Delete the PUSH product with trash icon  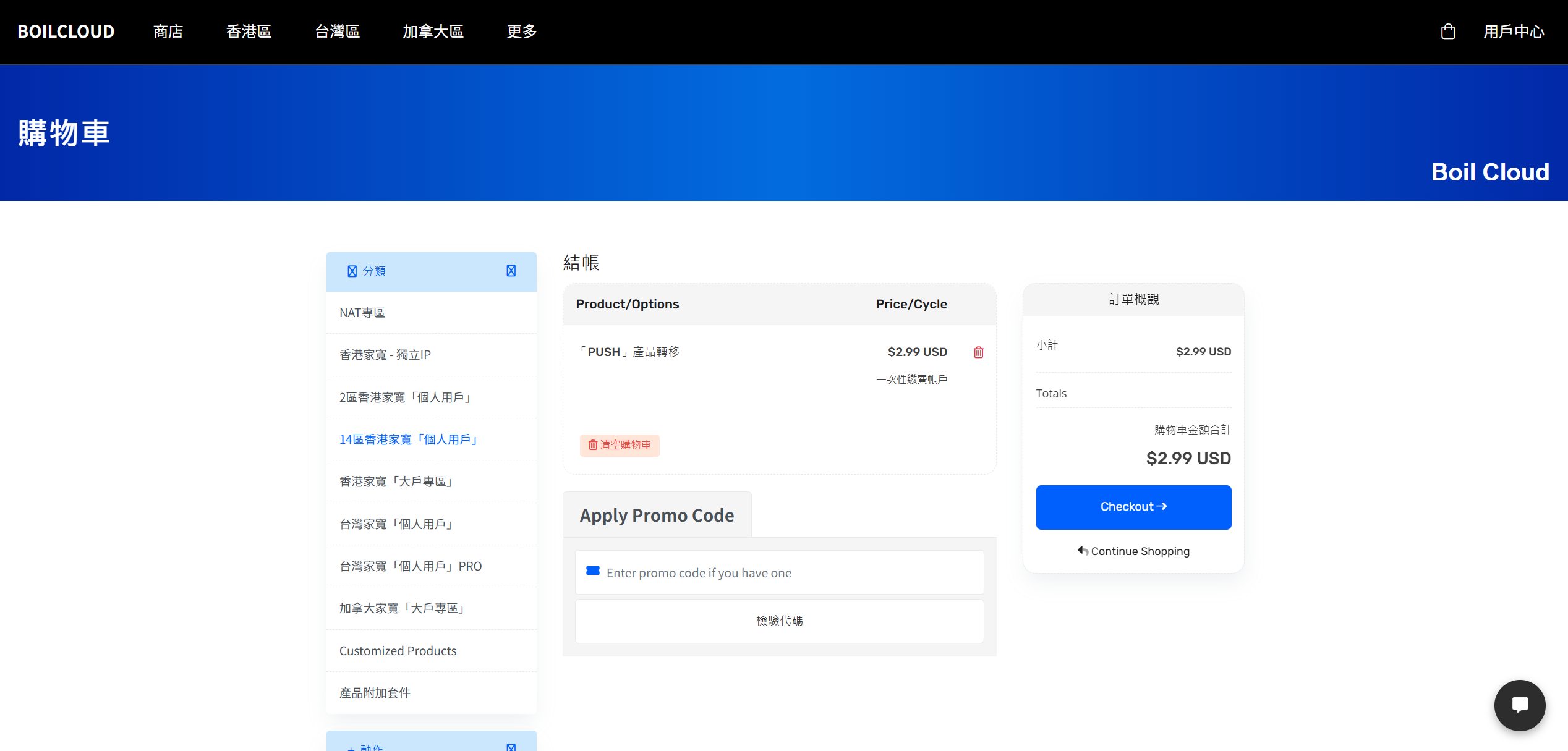tap(978, 352)
